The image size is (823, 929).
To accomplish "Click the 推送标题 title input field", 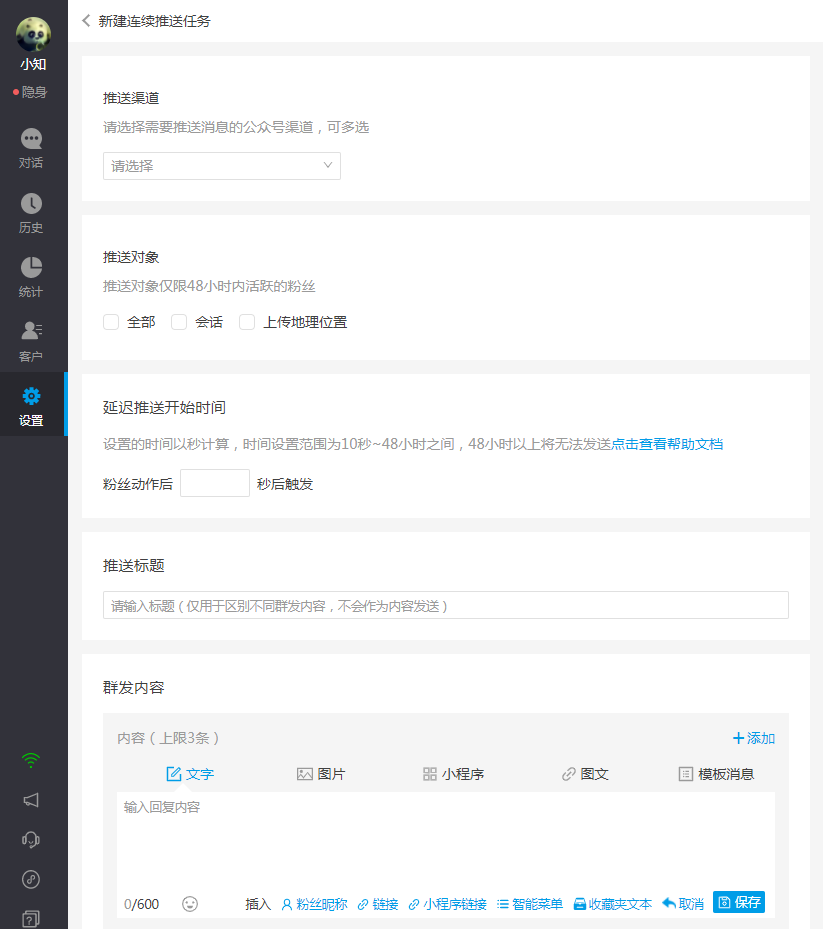I will point(445,606).
